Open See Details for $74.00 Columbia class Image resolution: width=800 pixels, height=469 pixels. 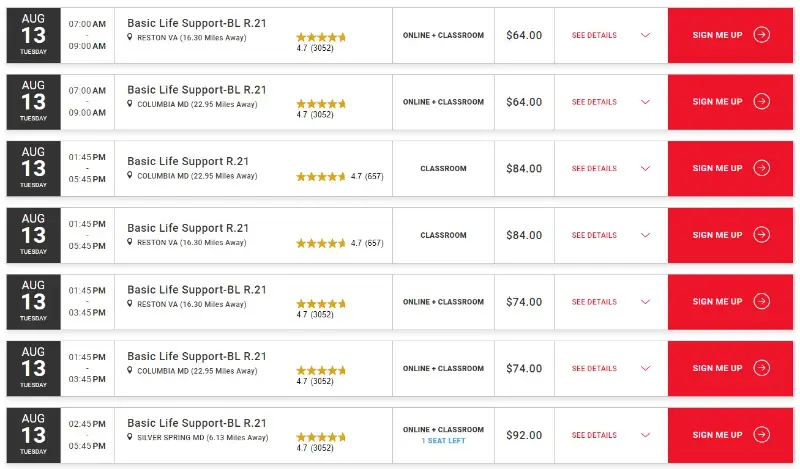tap(594, 368)
